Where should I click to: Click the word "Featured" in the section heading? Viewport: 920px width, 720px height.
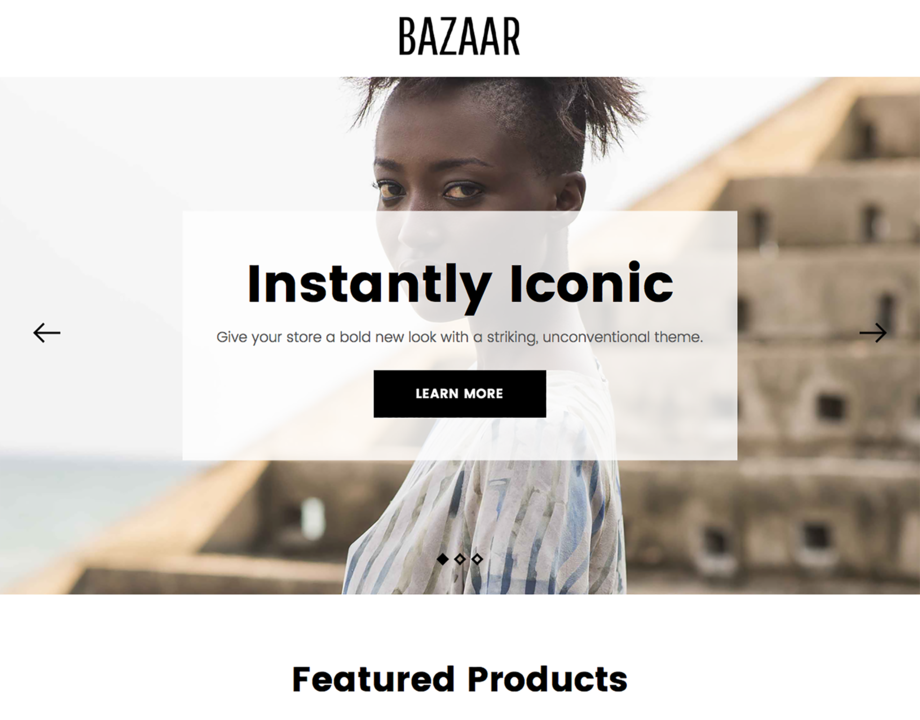[373, 679]
